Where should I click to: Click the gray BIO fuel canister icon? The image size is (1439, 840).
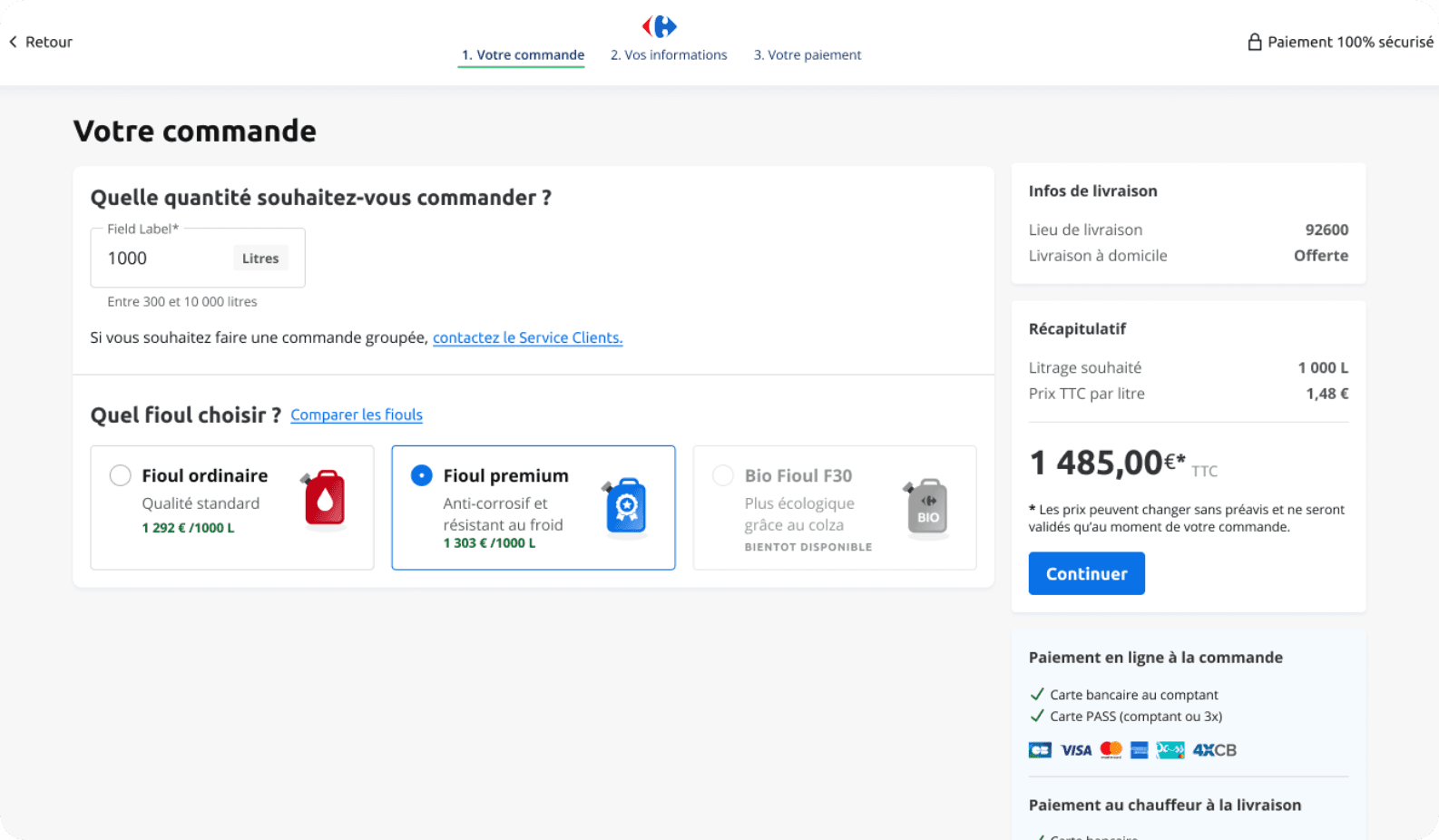(926, 506)
